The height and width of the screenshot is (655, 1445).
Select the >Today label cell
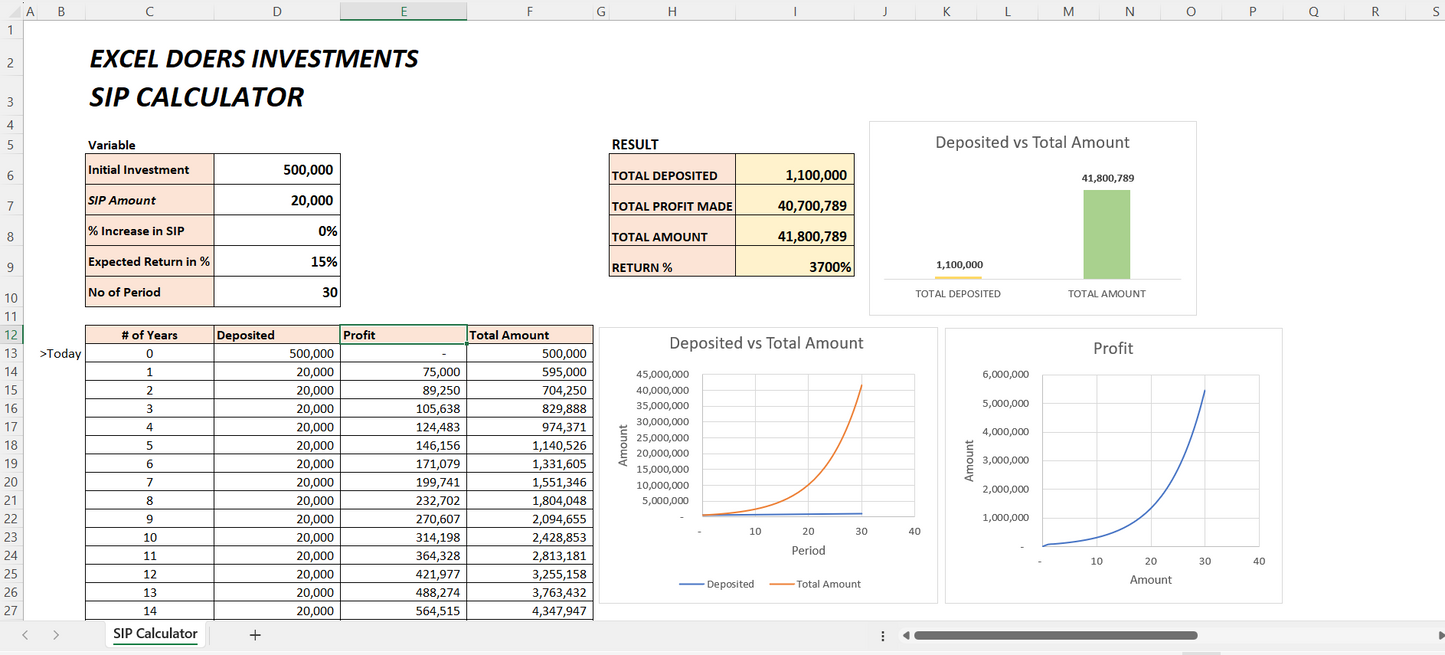point(60,353)
